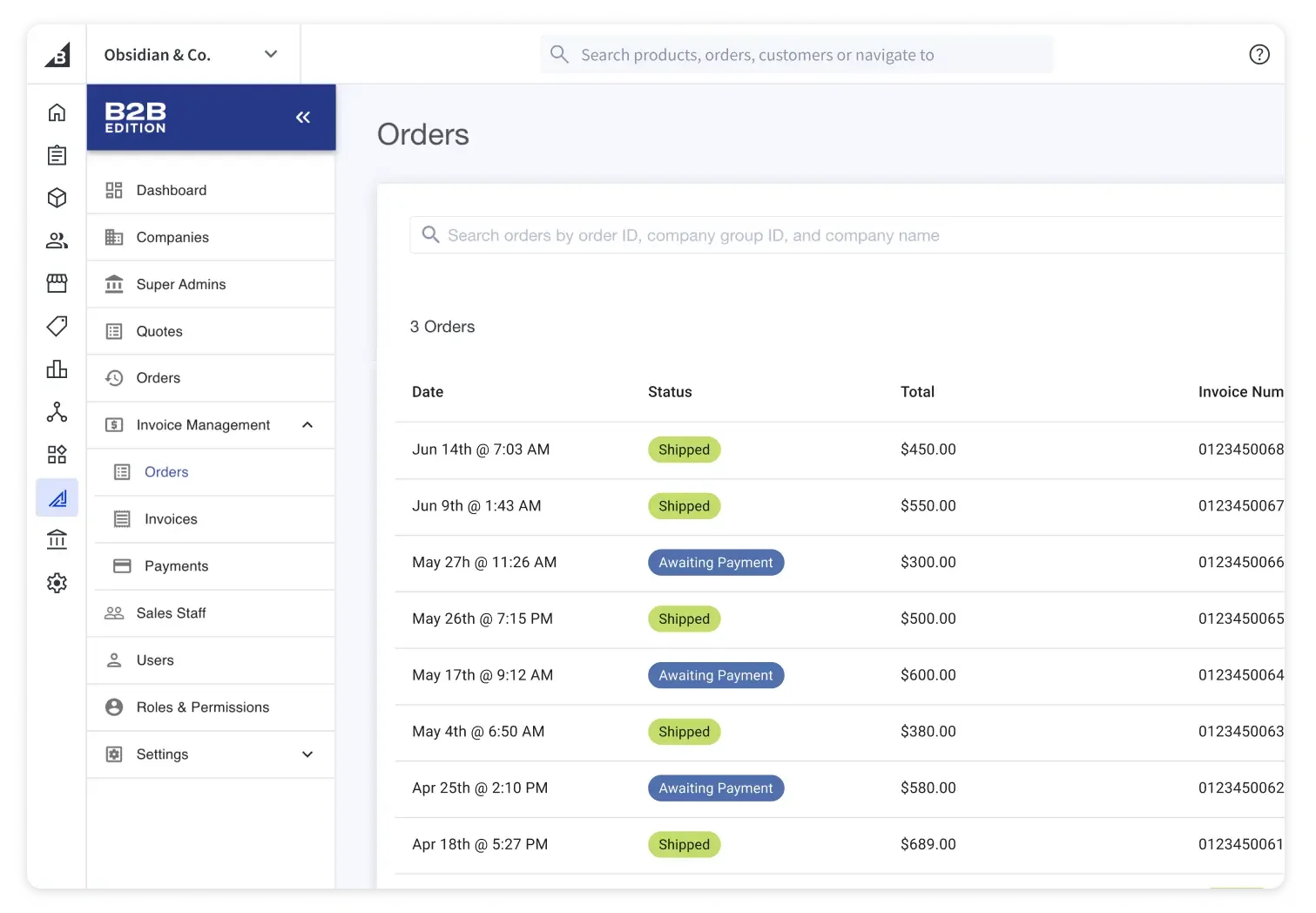This screenshot has width=1316, height=913.
Task: Click the Help question mark icon
Action: [x=1259, y=54]
